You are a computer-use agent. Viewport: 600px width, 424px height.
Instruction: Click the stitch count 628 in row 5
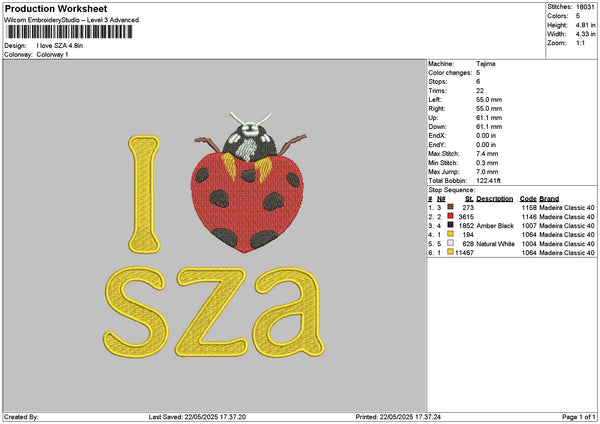click(468, 244)
